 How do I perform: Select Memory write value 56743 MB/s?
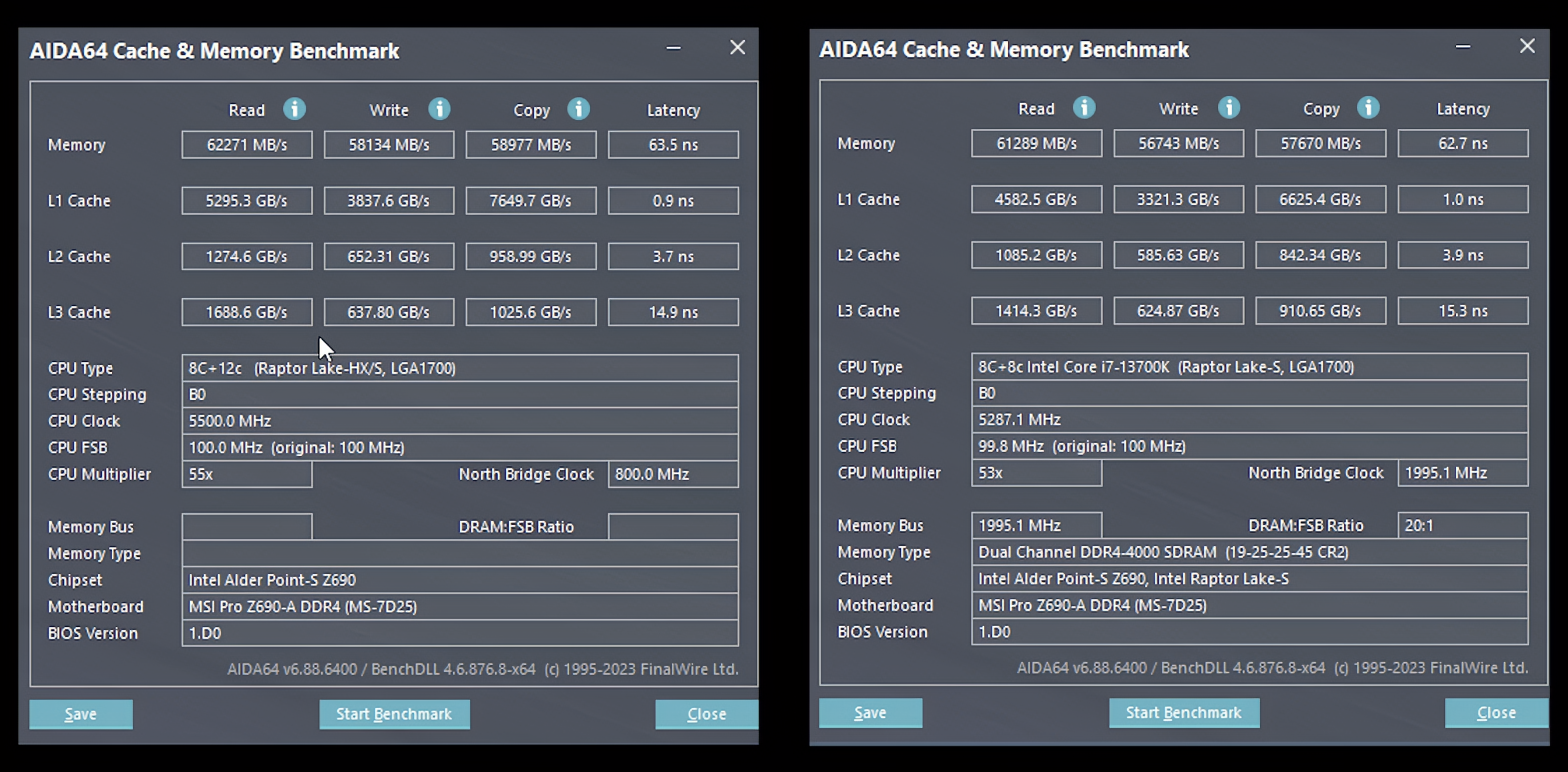coord(1178,143)
